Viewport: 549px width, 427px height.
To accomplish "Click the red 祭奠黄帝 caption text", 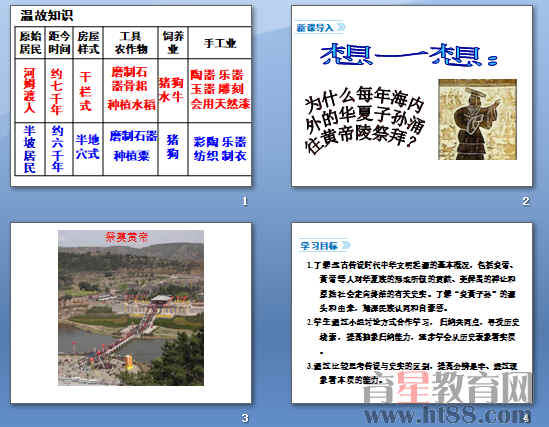I will click(x=126, y=237).
